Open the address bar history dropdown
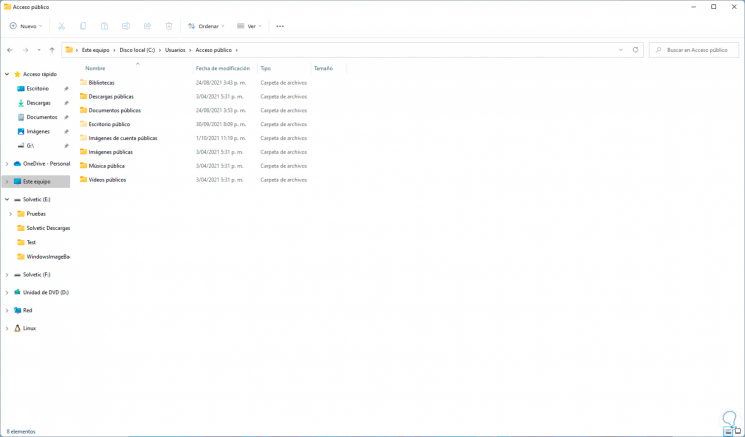Image resolution: width=745 pixels, height=437 pixels. pos(621,50)
